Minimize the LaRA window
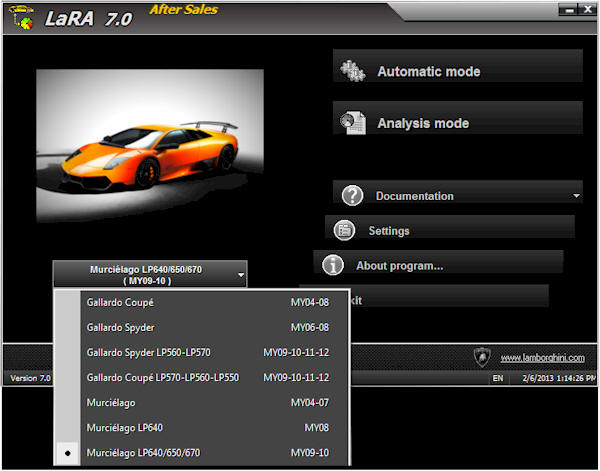600x471 pixels. coord(568,9)
